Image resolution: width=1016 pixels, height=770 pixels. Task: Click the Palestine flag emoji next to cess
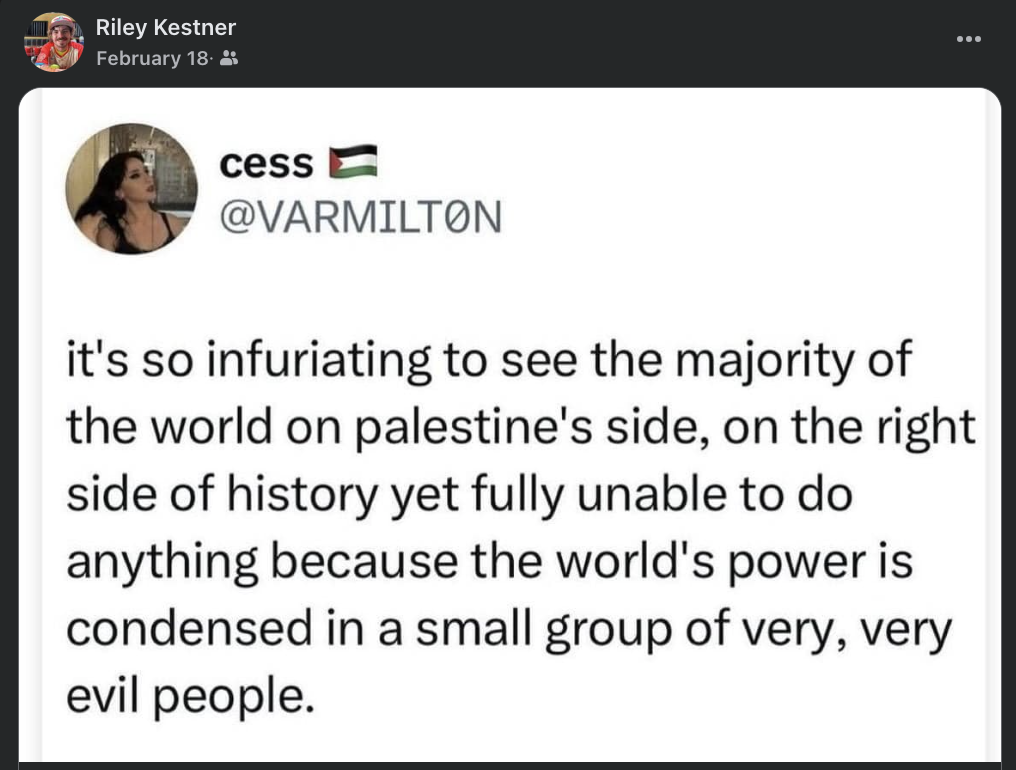(x=354, y=162)
